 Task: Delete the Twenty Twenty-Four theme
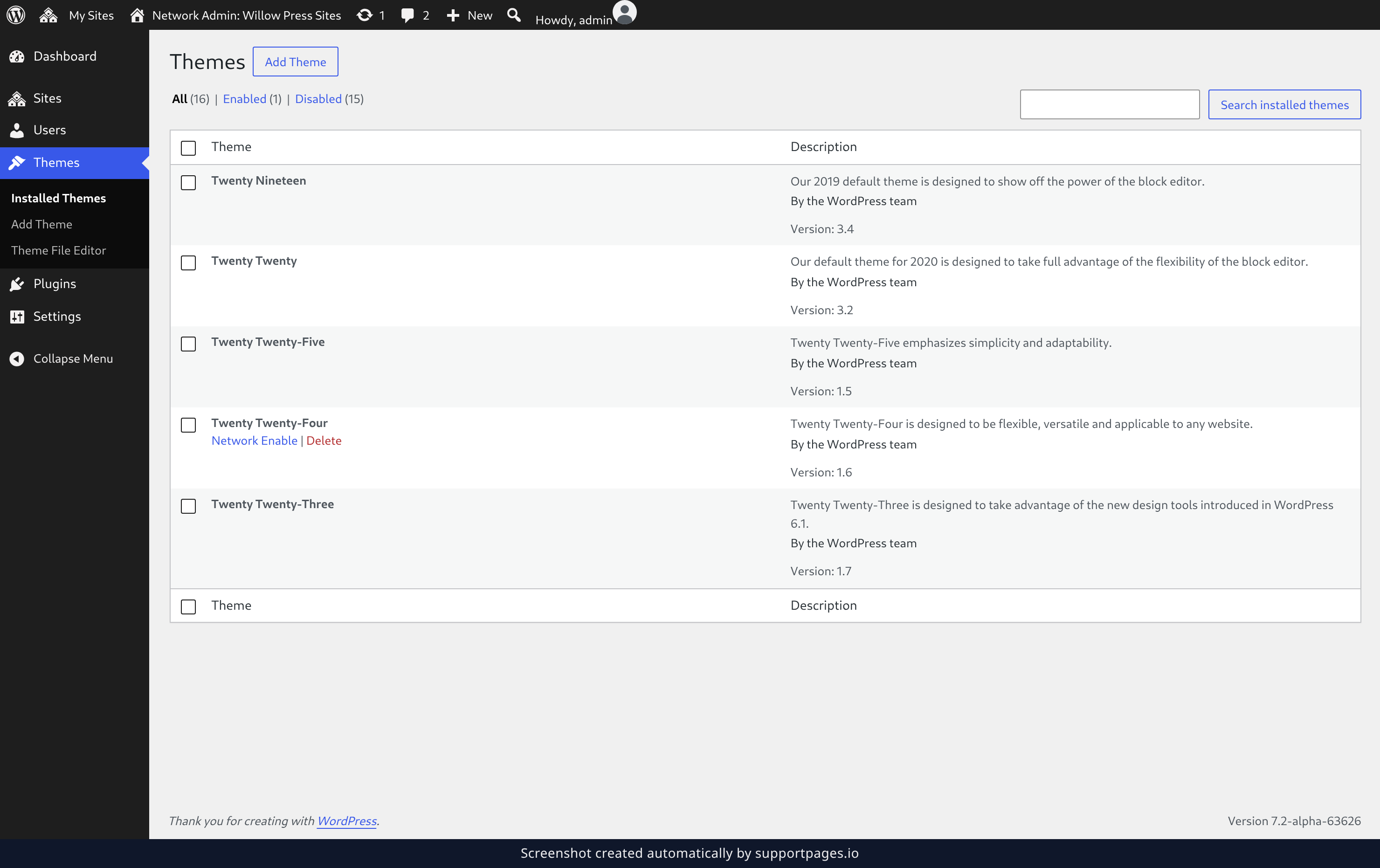point(324,440)
